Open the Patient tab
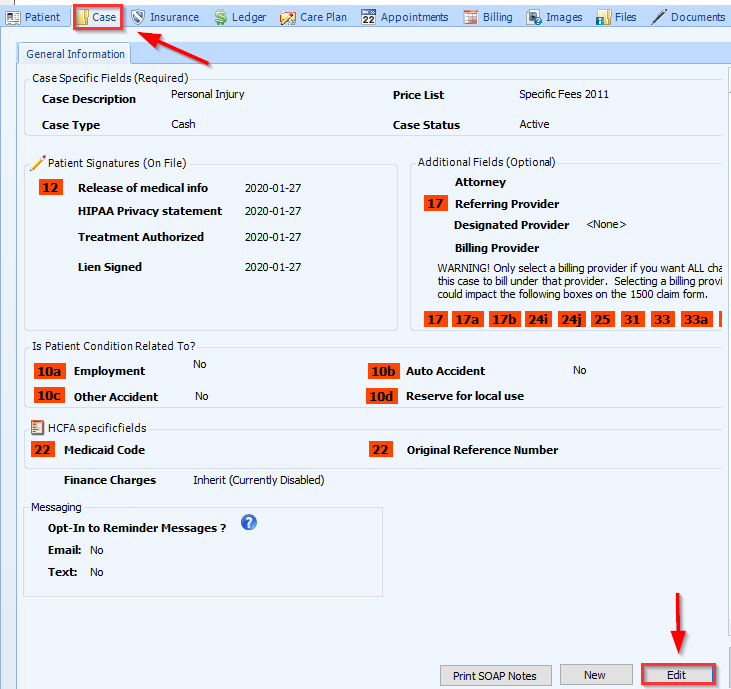Screen dimensions: 731x689 33,17
